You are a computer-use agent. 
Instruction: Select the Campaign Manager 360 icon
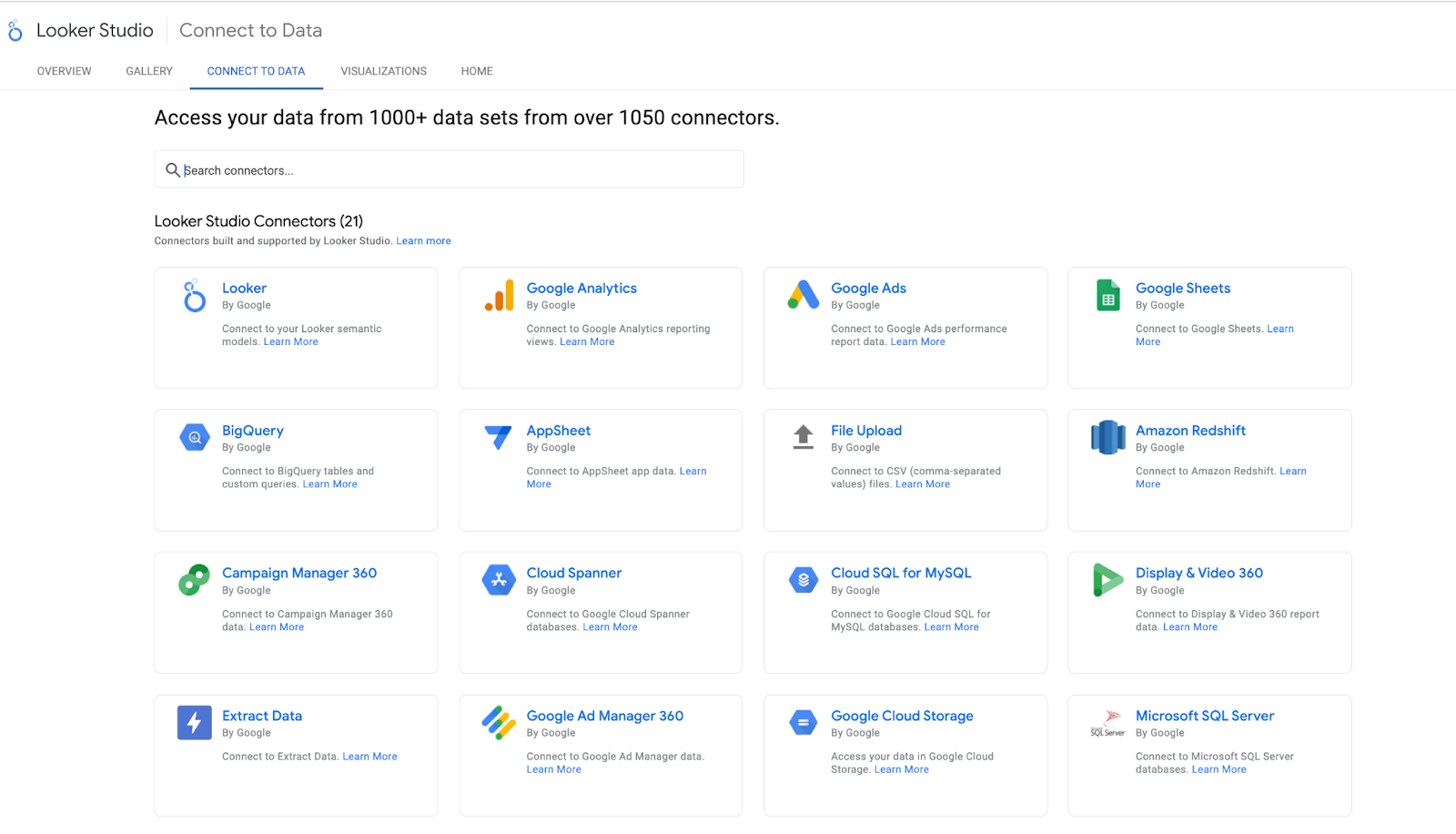(x=194, y=579)
